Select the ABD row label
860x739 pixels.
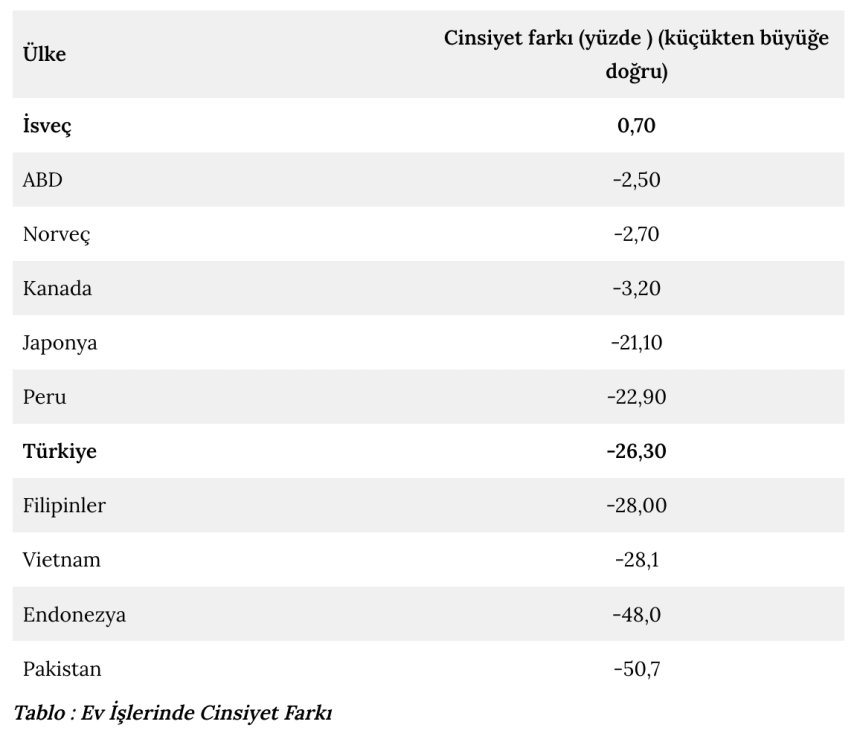(43, 180)
